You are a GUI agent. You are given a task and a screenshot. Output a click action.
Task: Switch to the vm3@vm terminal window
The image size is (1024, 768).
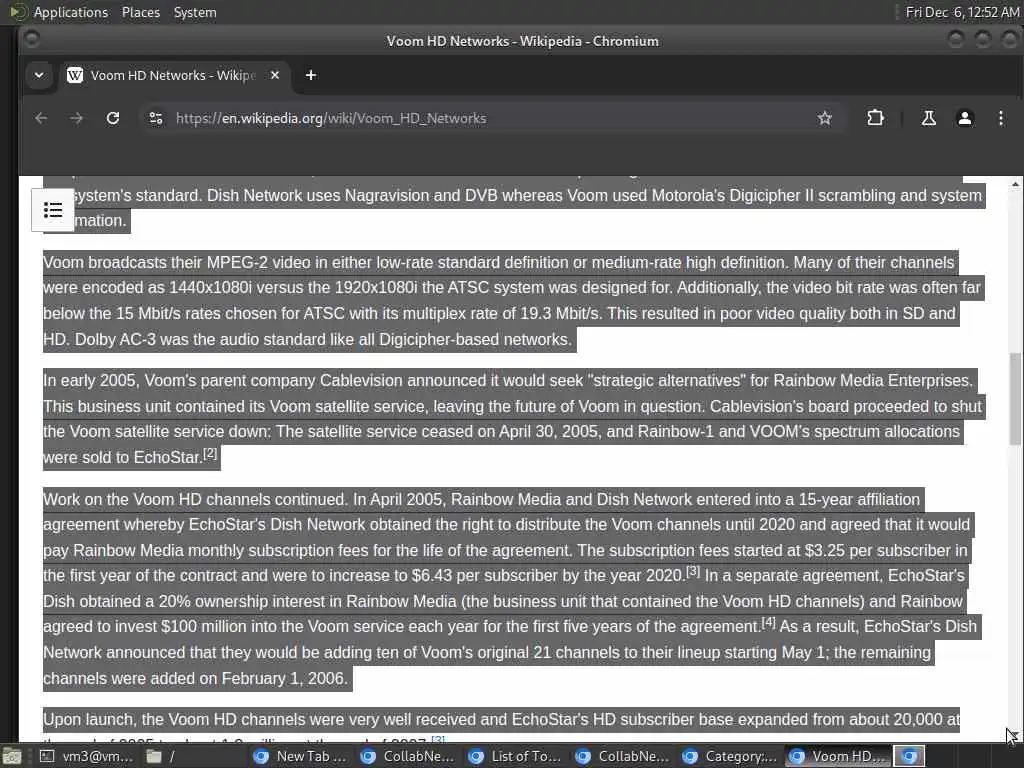coord(87,756)
